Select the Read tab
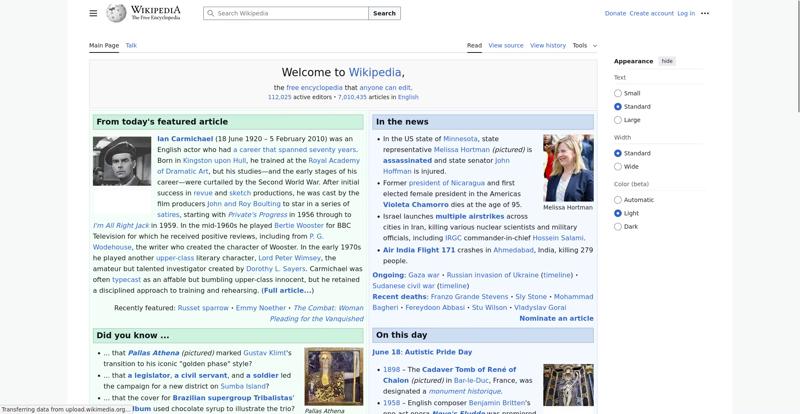 [474, 45]
